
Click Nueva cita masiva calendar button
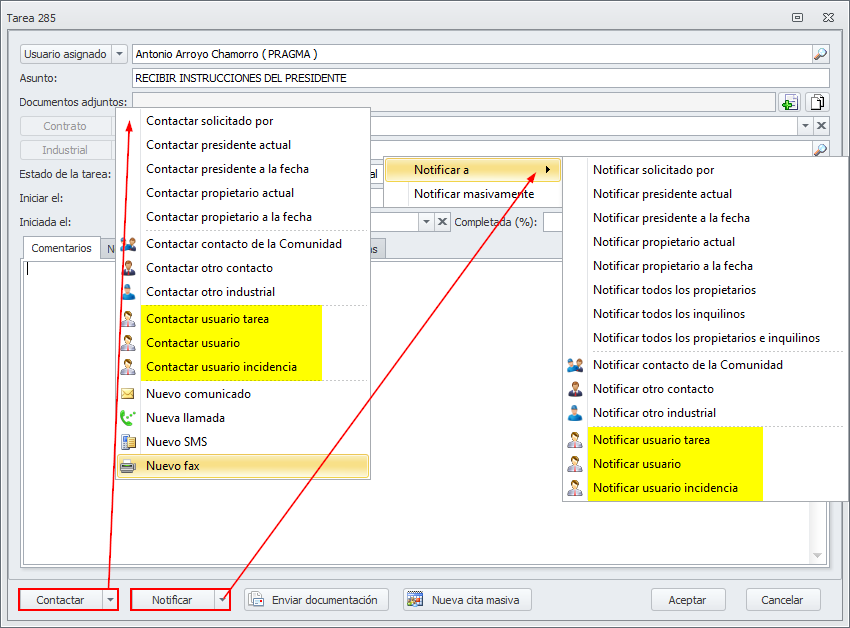tap(467, 600)
